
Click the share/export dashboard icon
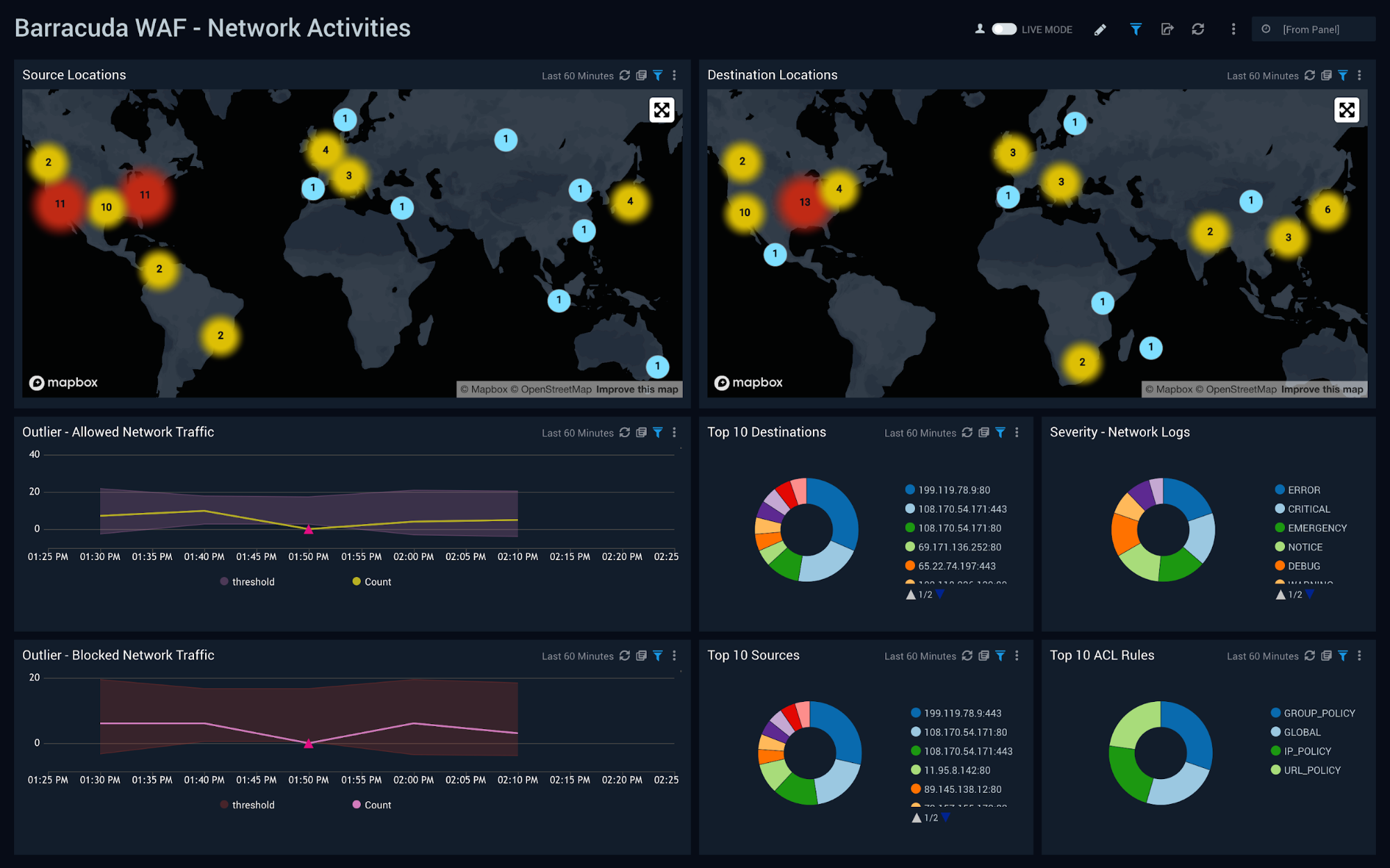click(1167, 29)
